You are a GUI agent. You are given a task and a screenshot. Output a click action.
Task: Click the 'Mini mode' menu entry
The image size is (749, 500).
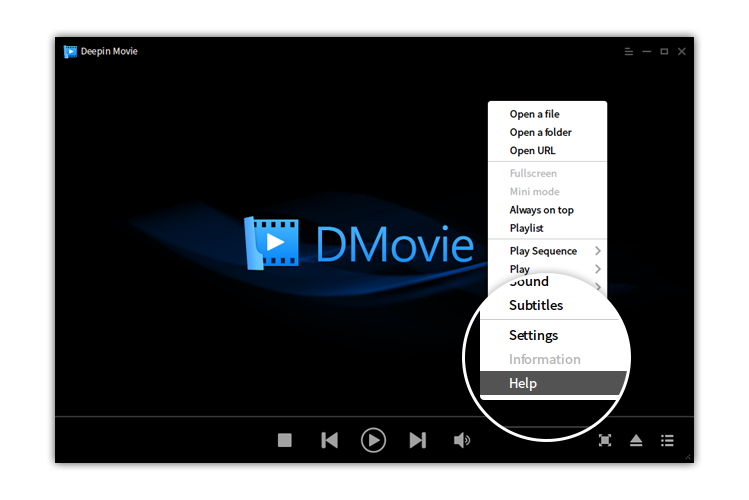click(x=547, y=191)
